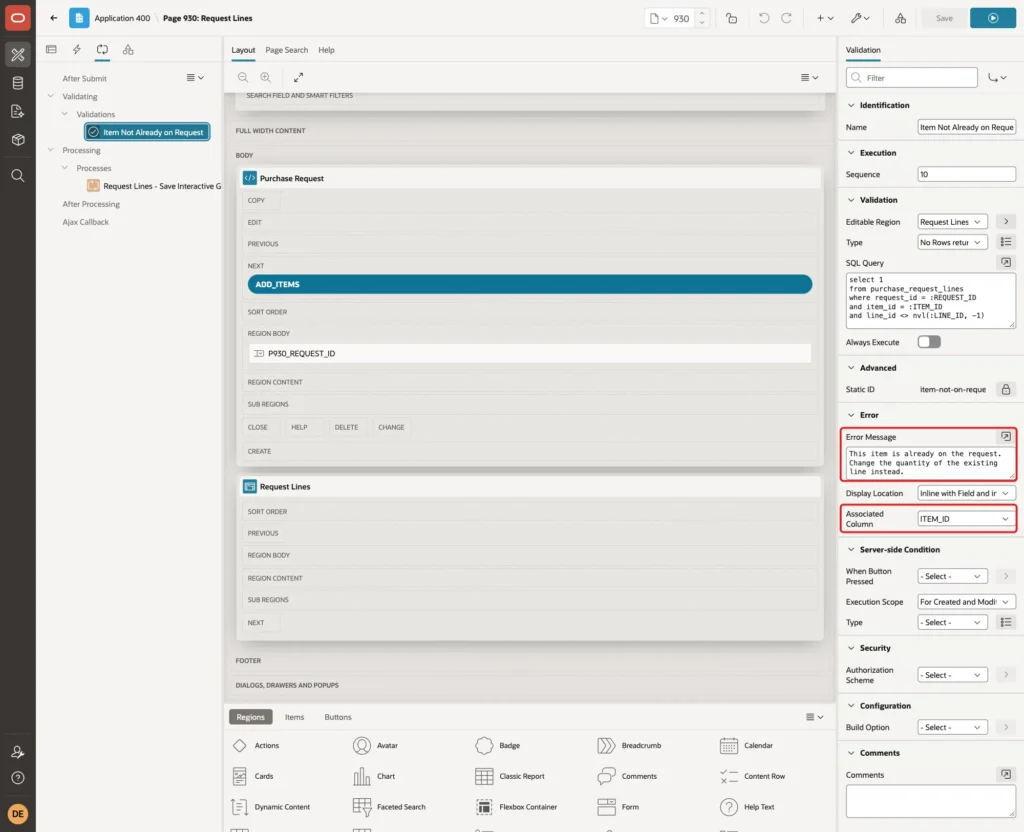Select the Processing tab icon in left pane
The width and height of the screenshot is (1024, 832).
[102, 50]
